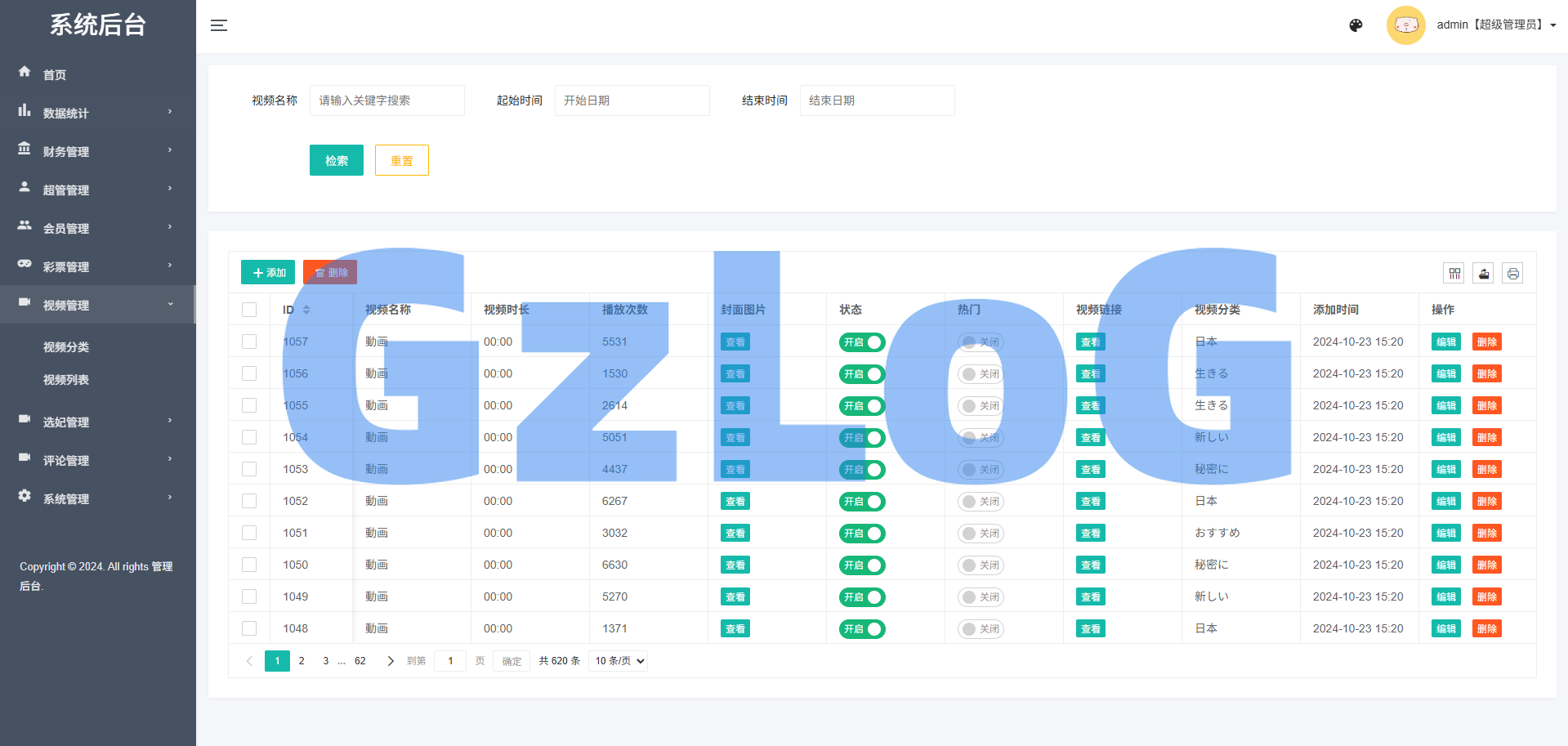Screen dimensions: 1568x746
Task: Check the select-all checkbox in table header
Action: point(249,310)
